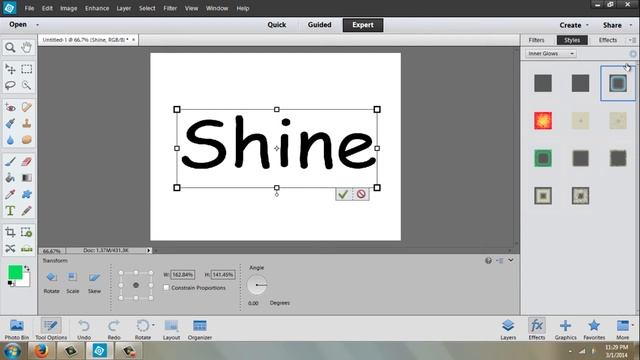This screenshot has width=640, height=360.
Task: Select the Eraser tool
Action: (27, 162)
